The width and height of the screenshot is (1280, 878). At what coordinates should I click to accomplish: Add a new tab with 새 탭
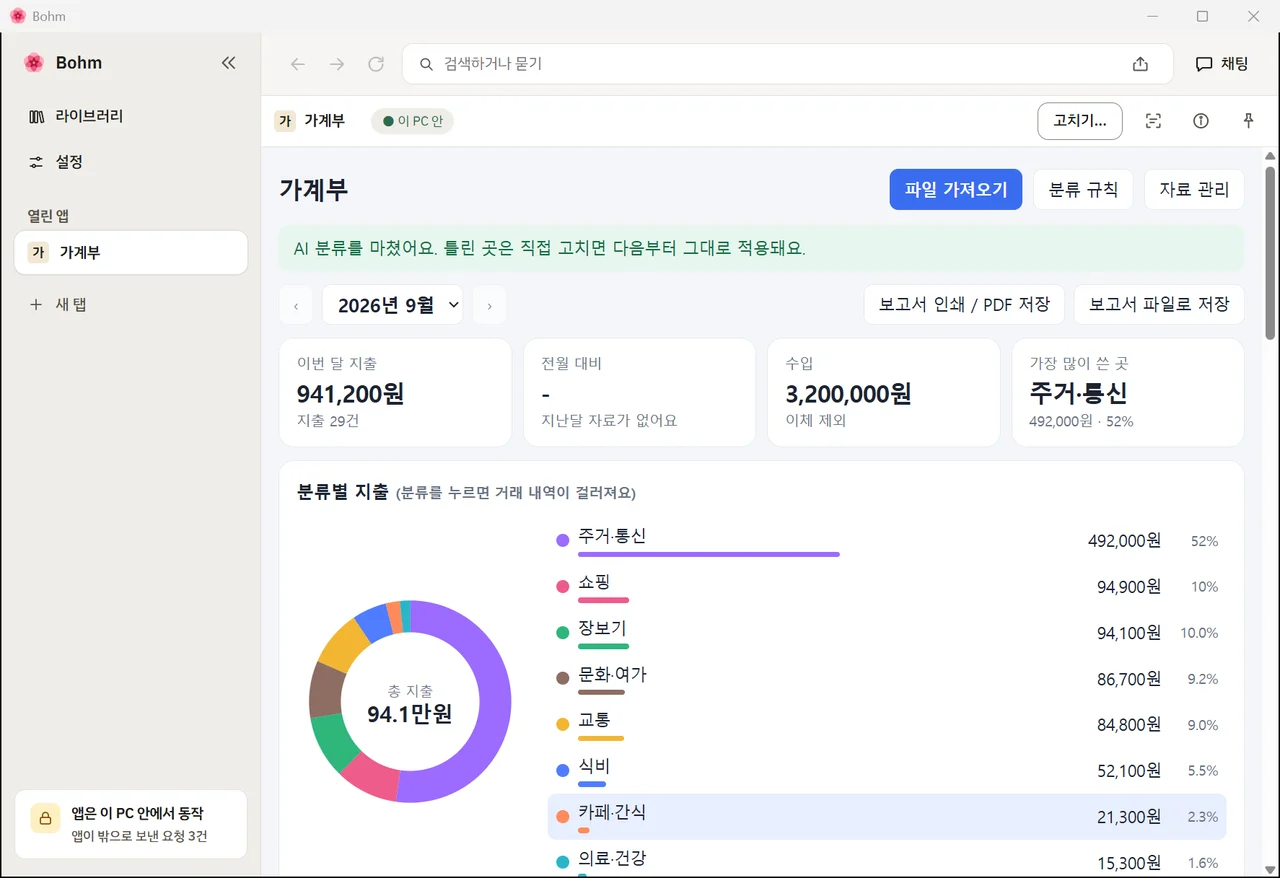point(131,304)
